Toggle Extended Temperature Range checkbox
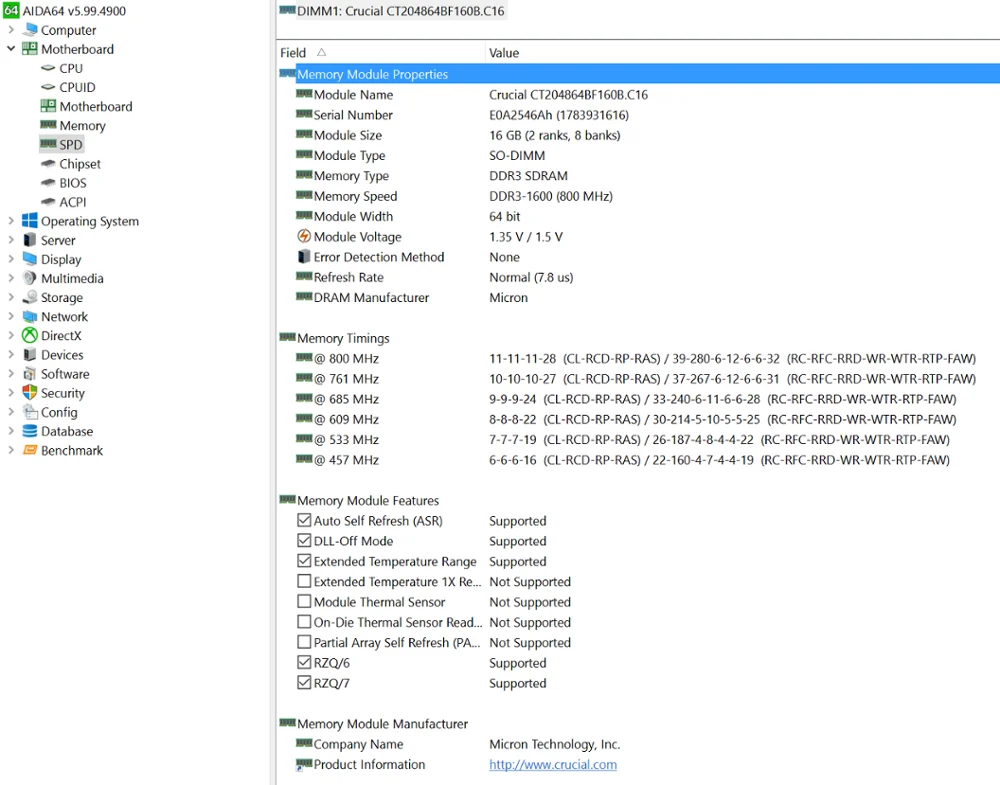1000x785 pixels. [x=304, y=561]
